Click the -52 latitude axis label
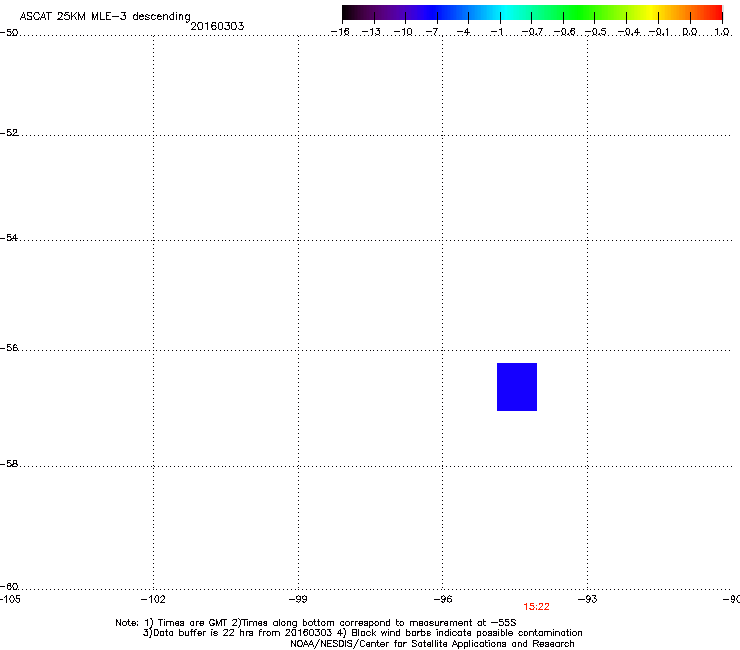Screen dimensions: 740x650 [9, 133]
